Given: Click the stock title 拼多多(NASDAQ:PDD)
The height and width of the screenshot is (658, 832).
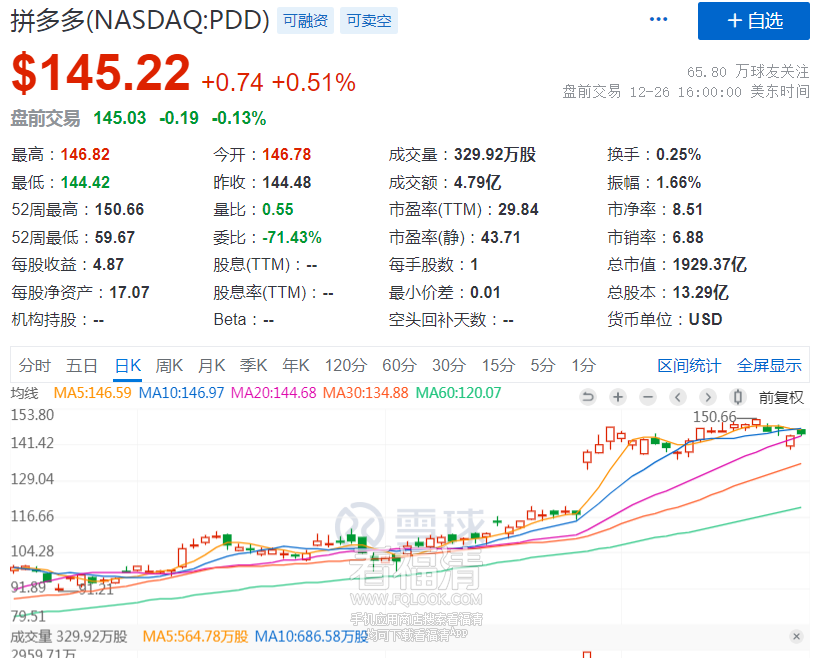Looking at the screenshot, I should [x=140, y=21].
